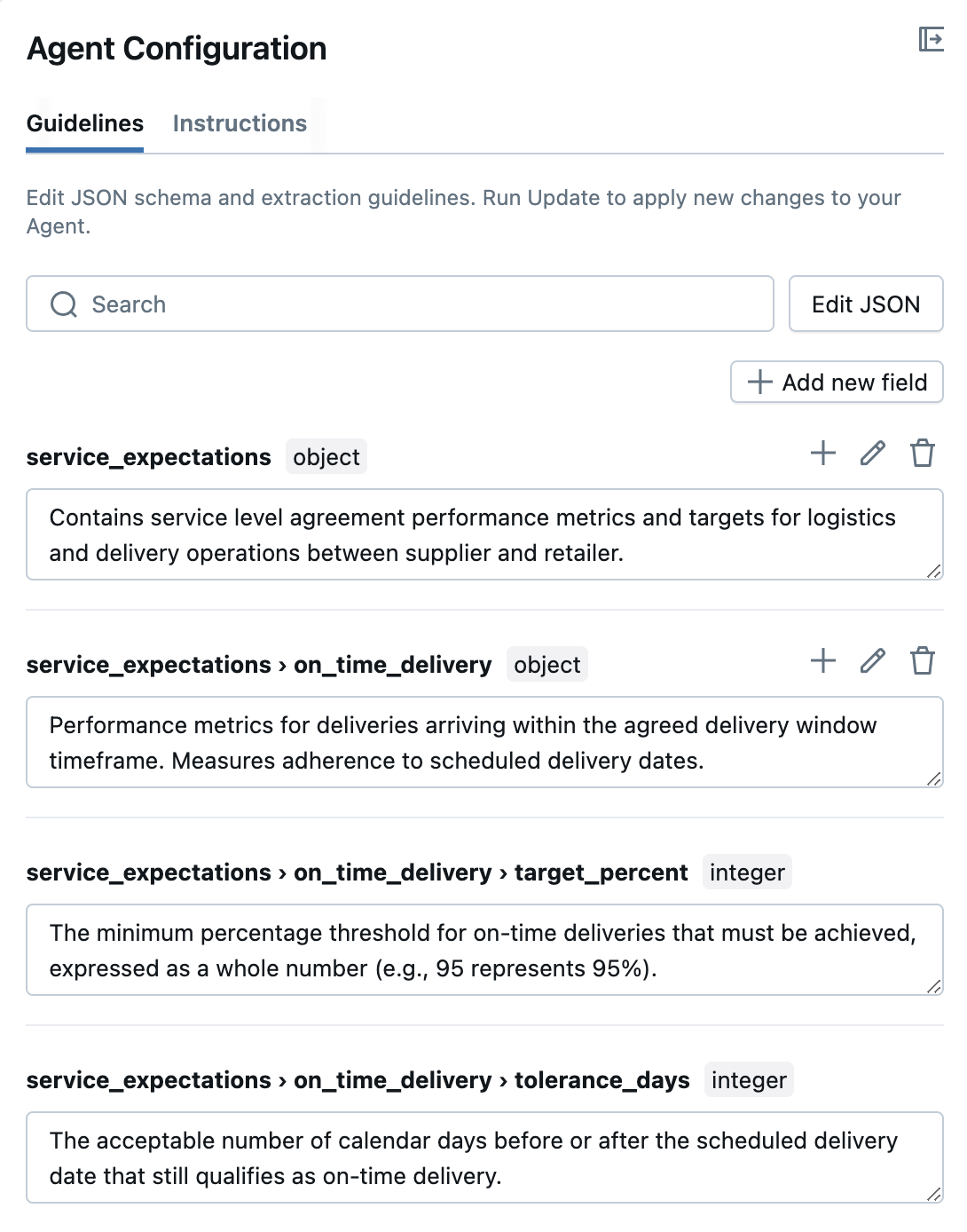Click resize handle of service_expectations description

(933, 572)
